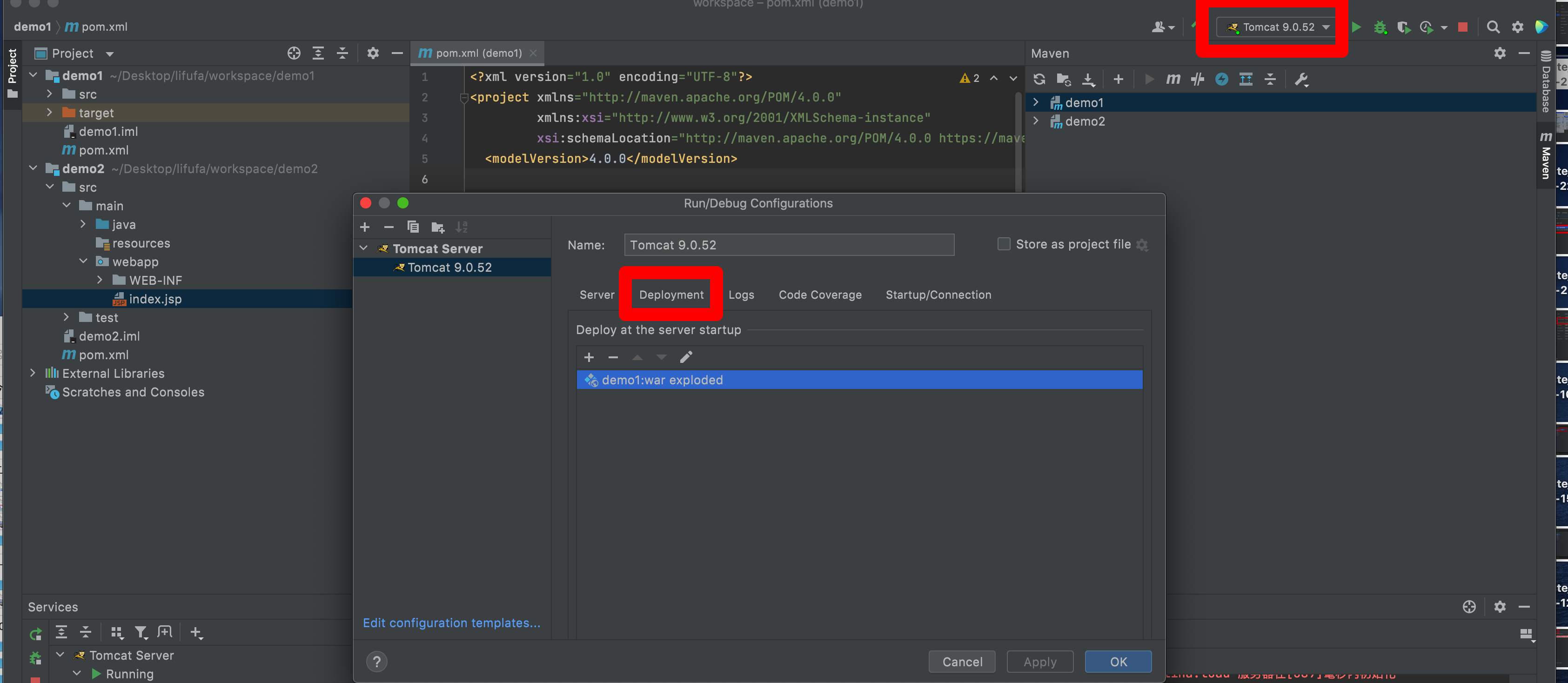Open the Startup/Connection tab

tap(938, 295)
